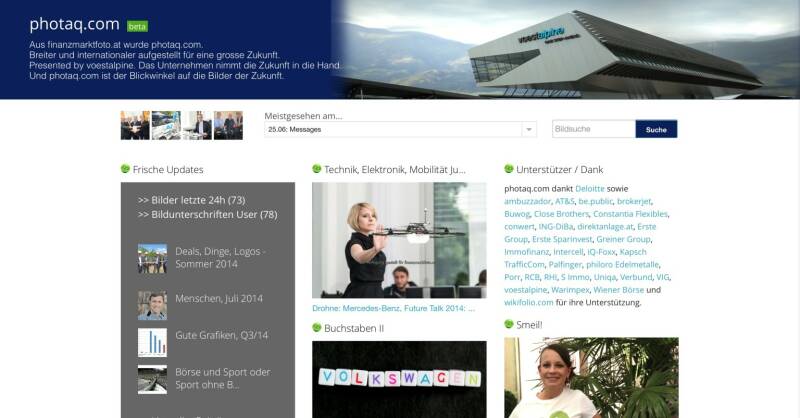This screenshot has width=800, height=418.
Task: Open Bildunterschriften User (78) link
Action: (x=208, y=214)
